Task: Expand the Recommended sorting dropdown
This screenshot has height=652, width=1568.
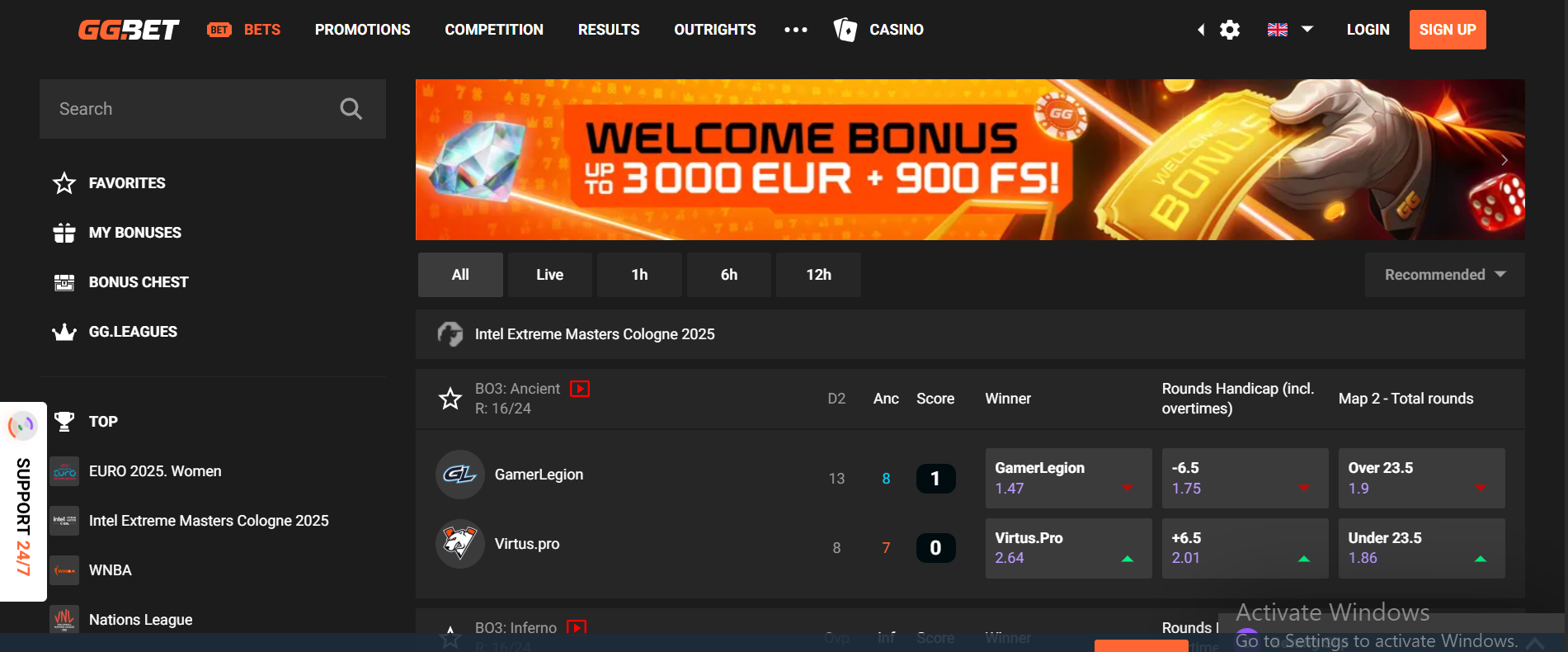Action: click(x=1444, y=275)
